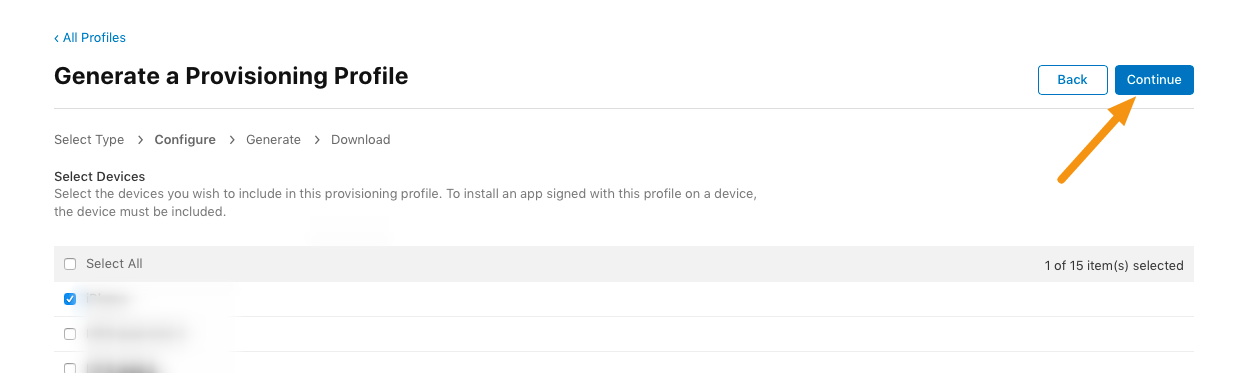Click chevron between Configure and Generate

point(231,140)
